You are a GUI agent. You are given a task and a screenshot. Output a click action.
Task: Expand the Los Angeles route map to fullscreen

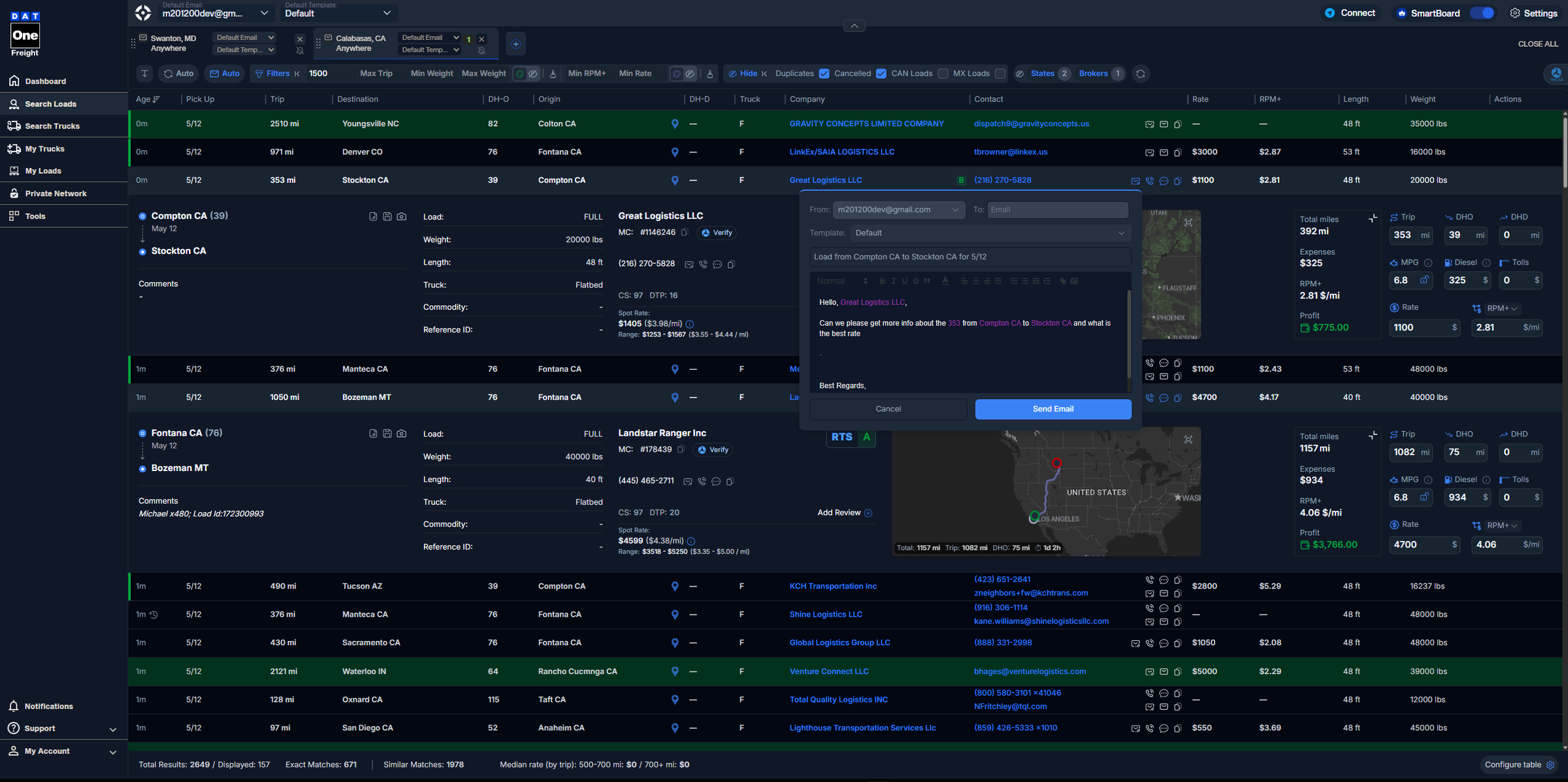(x=1188, y=440)
